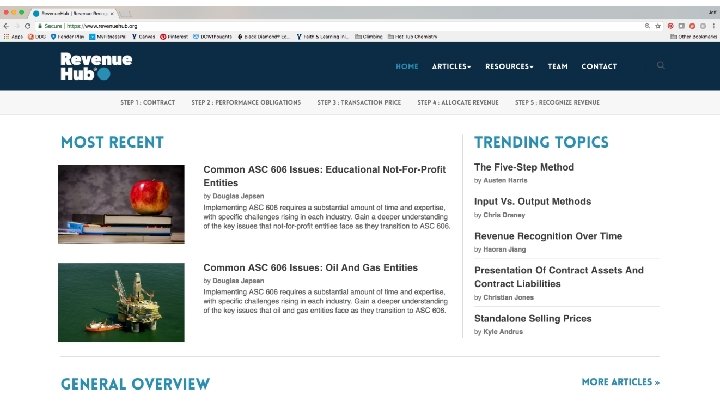Reload the page with the refresh icon

[28, 26]
